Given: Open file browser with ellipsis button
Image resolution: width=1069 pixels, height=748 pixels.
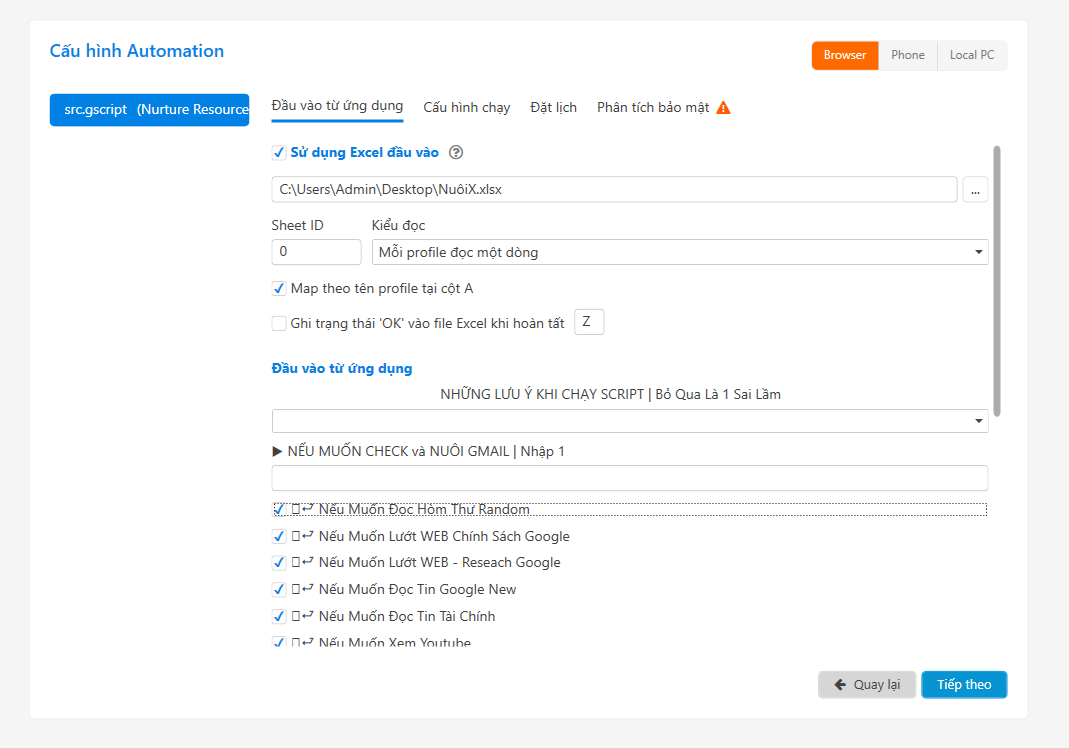Looking at the screenshot, I should tap(975, 189).
